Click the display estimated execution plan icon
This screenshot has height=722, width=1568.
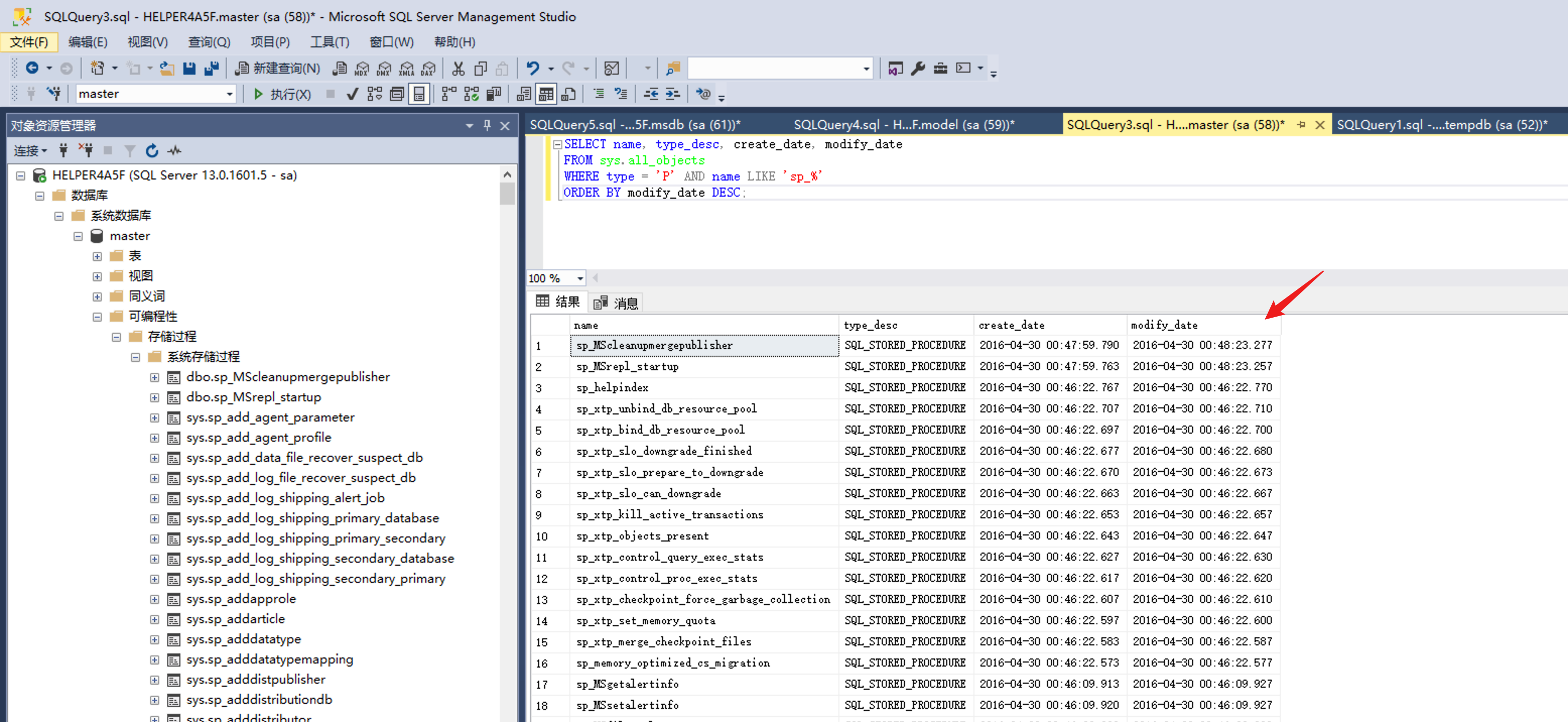coord(374,94)
